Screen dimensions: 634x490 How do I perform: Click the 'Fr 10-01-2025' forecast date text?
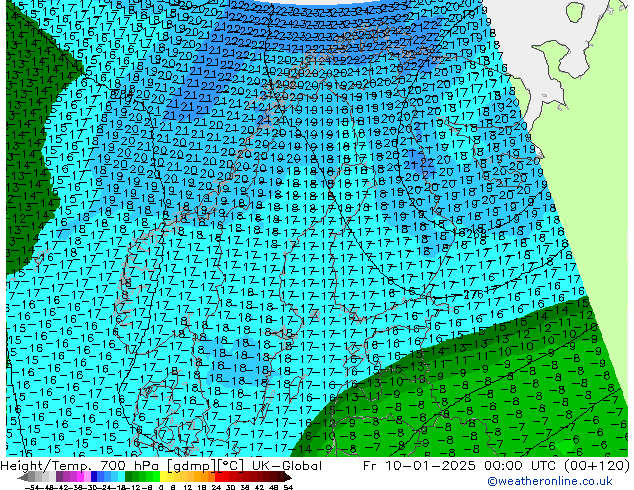419,466
